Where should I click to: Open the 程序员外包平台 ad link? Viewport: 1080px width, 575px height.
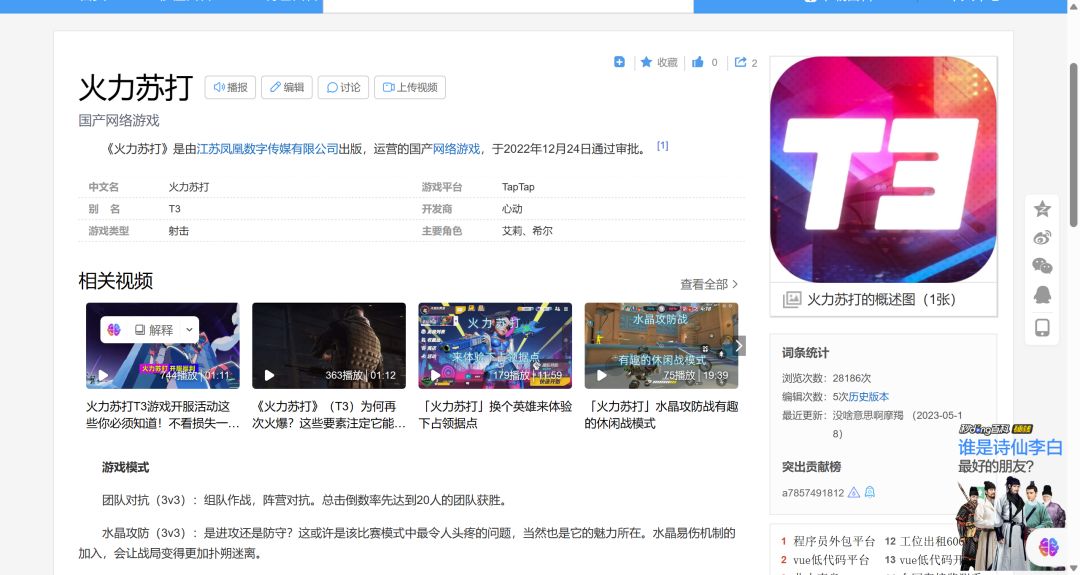[834, 541]
